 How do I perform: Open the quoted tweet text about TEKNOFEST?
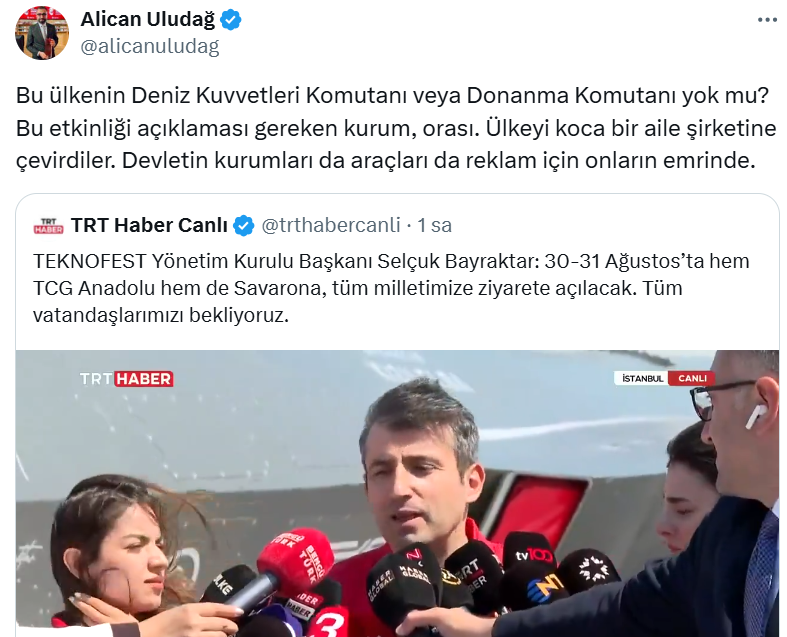click(x=391, y=288)
